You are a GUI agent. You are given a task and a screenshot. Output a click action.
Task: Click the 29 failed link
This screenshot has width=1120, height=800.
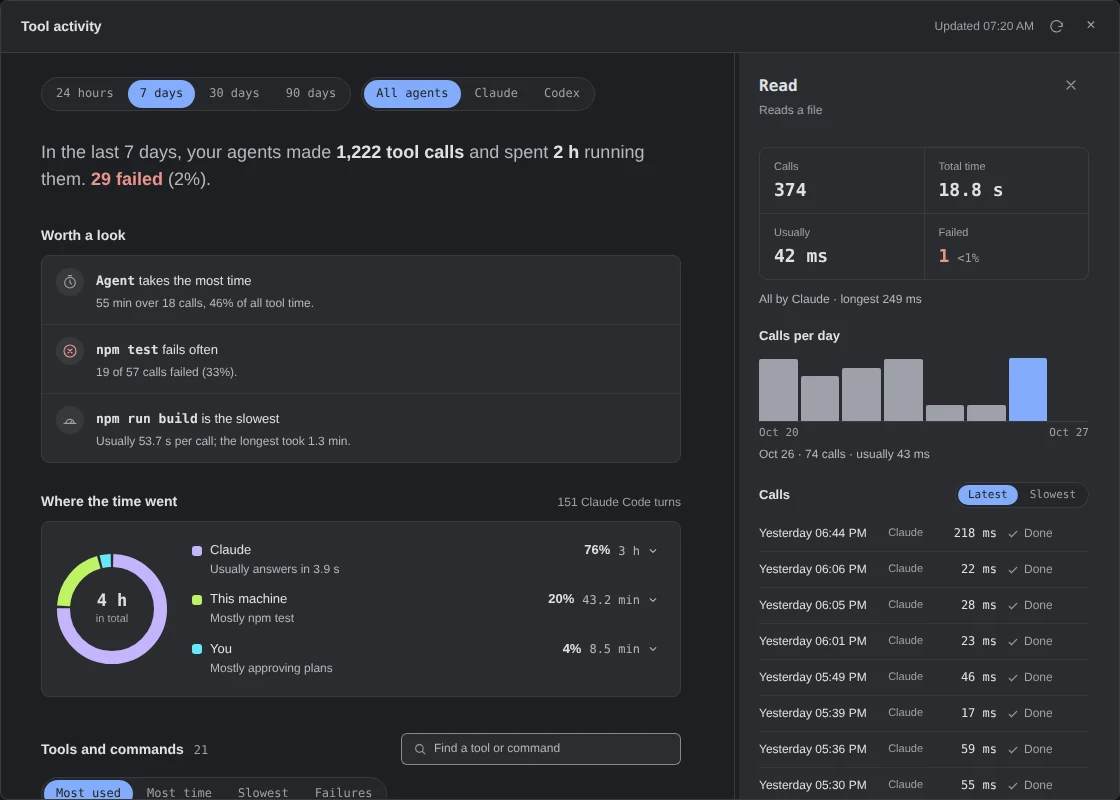point(126,179)
